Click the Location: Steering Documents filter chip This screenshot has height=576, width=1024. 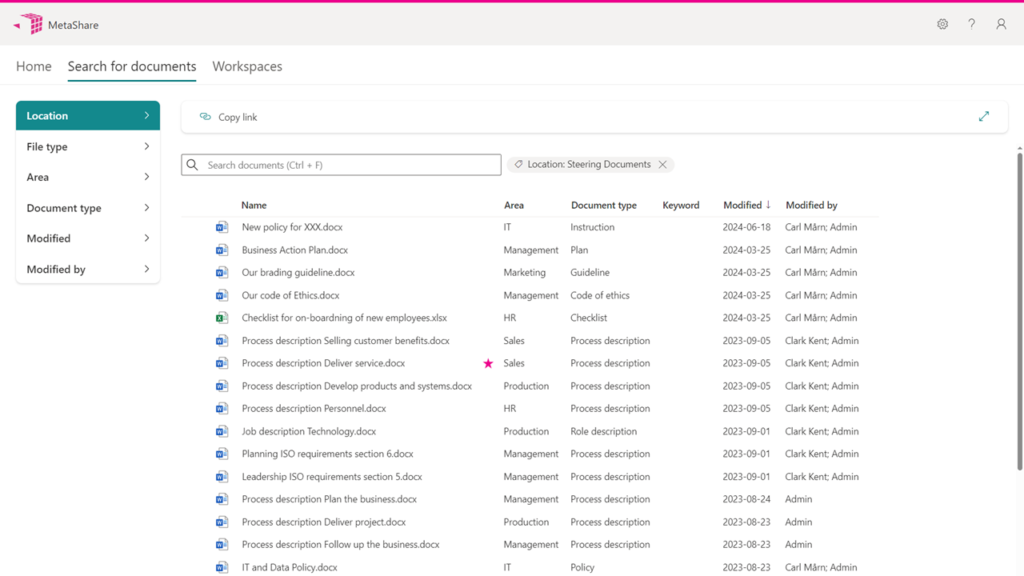tap(590, 165)
